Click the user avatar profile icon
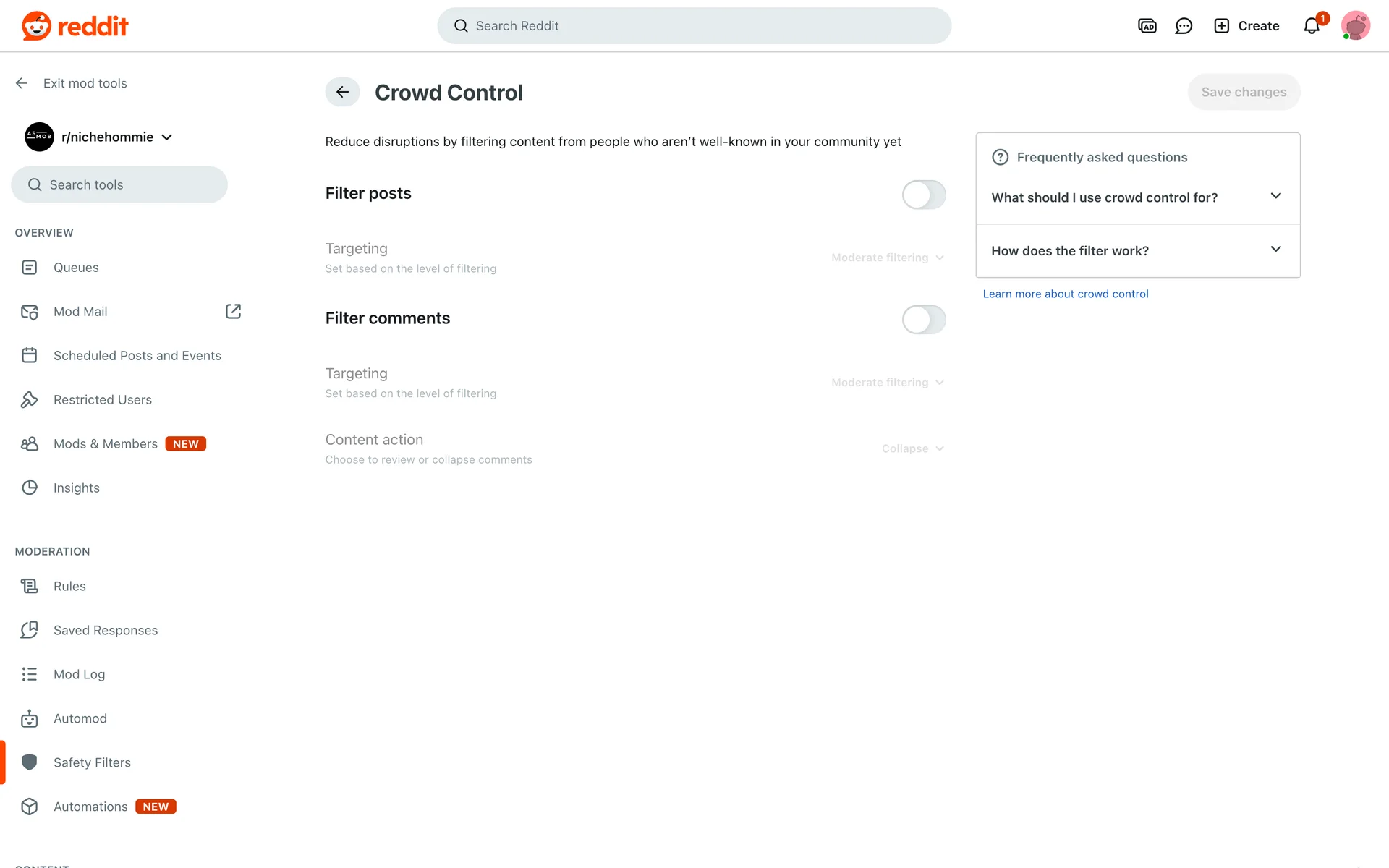Viewport: 1389px width, 868px height. tap(1355, 26)
